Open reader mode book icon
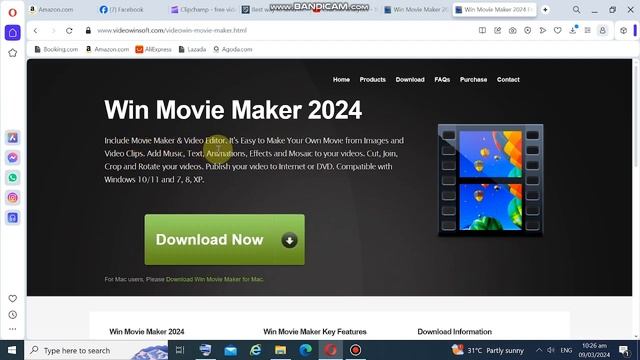The image size is (640, 360). coord(482,30)
